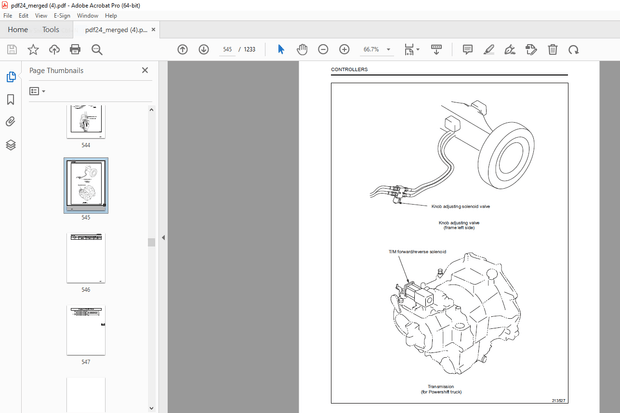The height and width of the screenshot is (413, 620).
Task: Open the View menu
Action: (41, 16)
